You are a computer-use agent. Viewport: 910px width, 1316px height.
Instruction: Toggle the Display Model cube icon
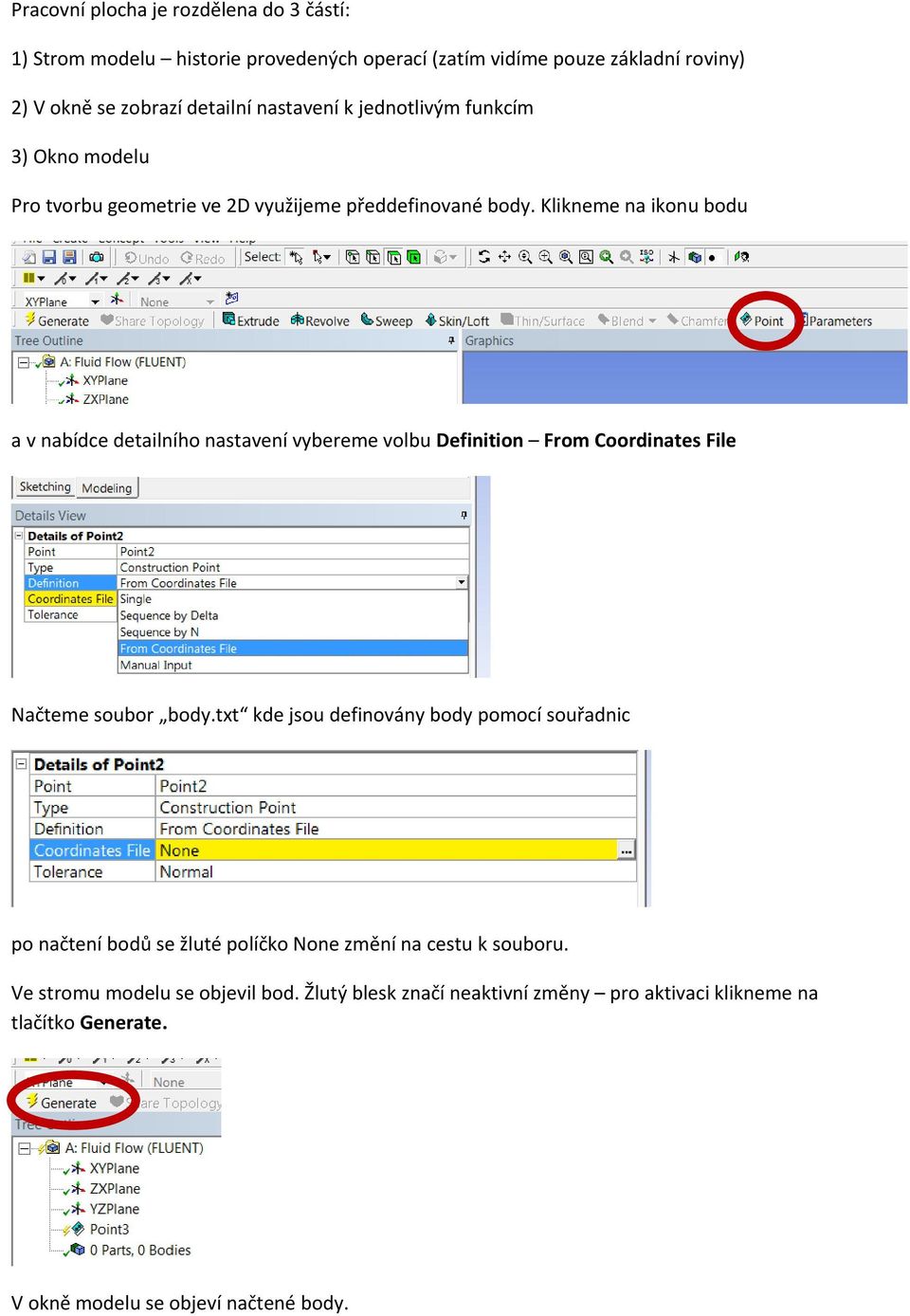[695, 258]
